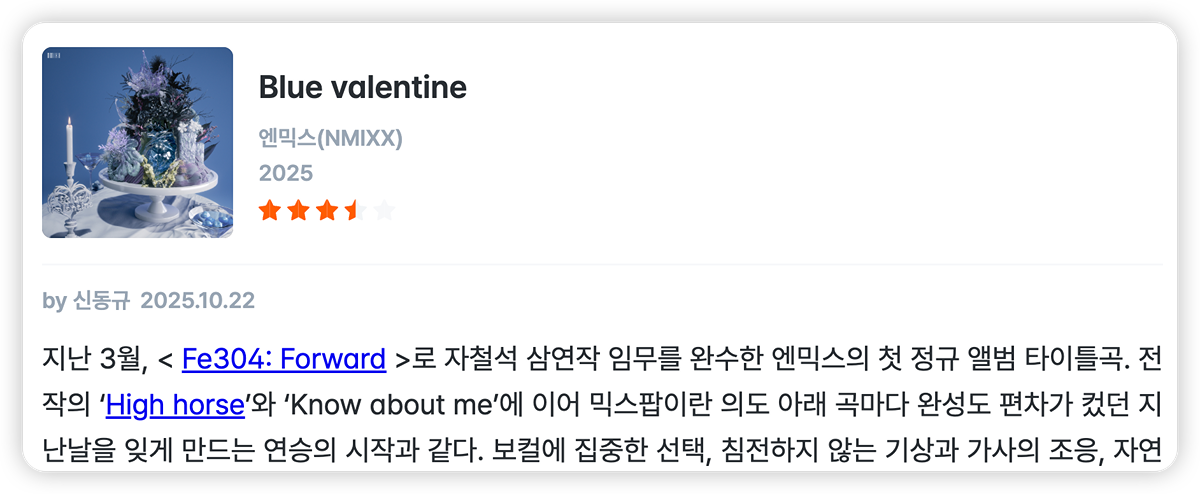
Task: Click the half-filled fourth rating star
Action: (356, 210)
